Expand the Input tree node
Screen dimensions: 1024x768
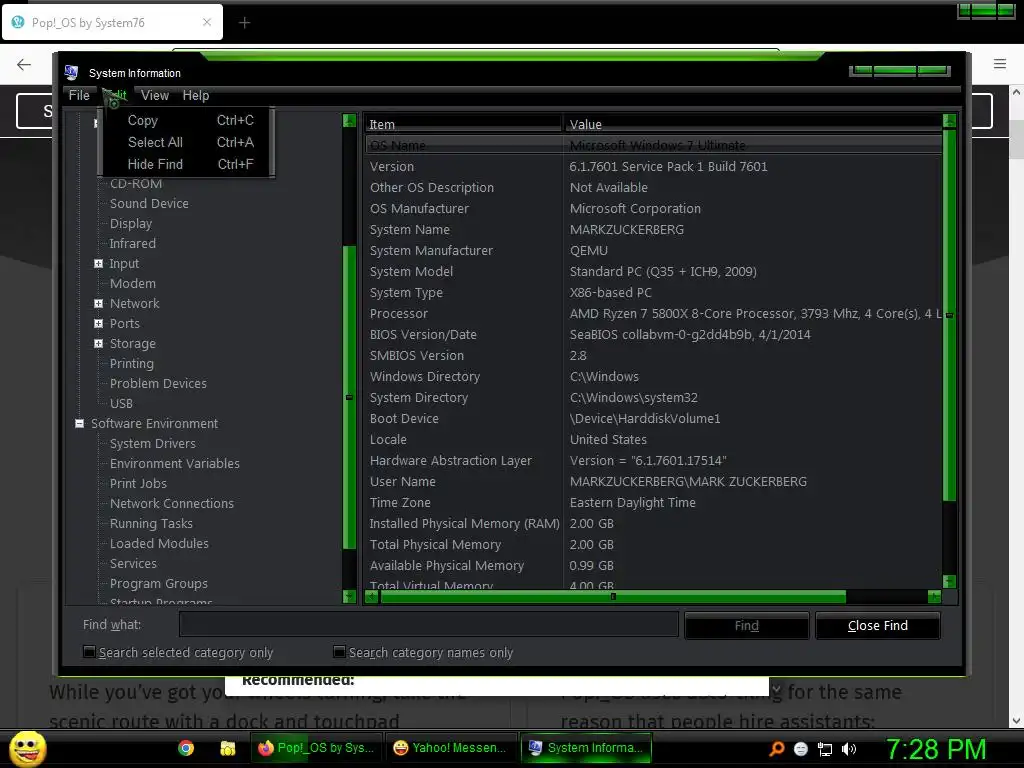tap(99, 263)
